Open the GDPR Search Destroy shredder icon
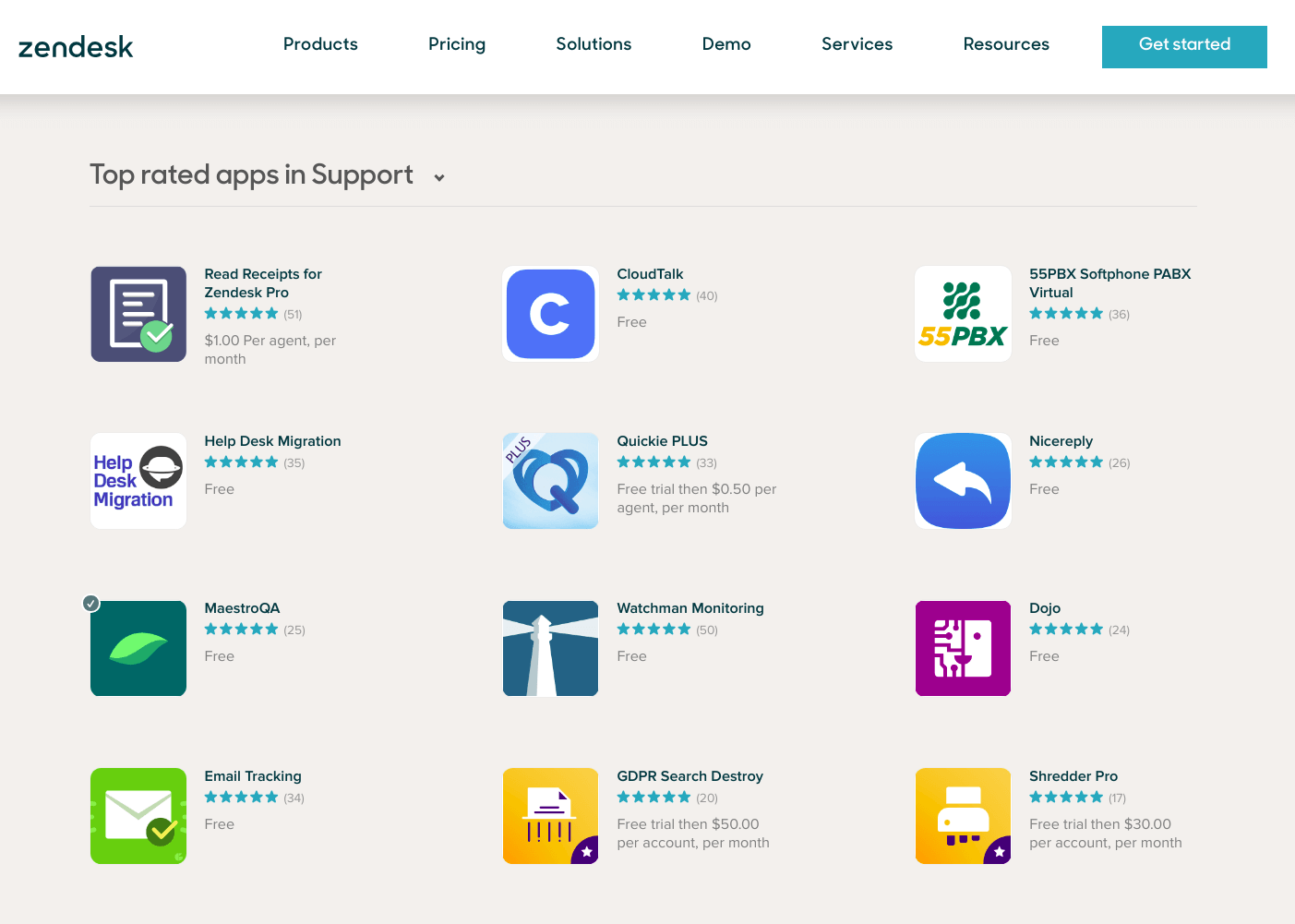The image size is (1295, 924). [x=551, y=816]
